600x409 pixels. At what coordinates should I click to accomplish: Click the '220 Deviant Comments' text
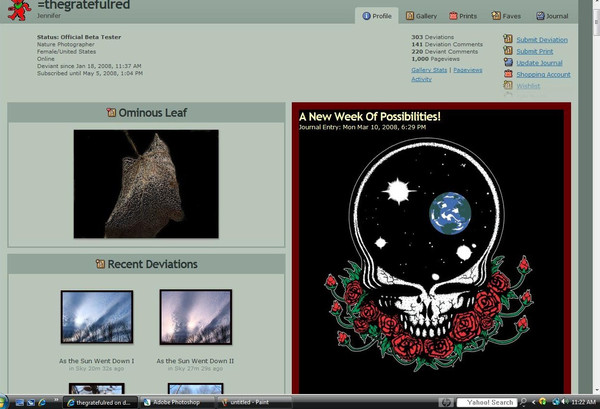point(445,52)
